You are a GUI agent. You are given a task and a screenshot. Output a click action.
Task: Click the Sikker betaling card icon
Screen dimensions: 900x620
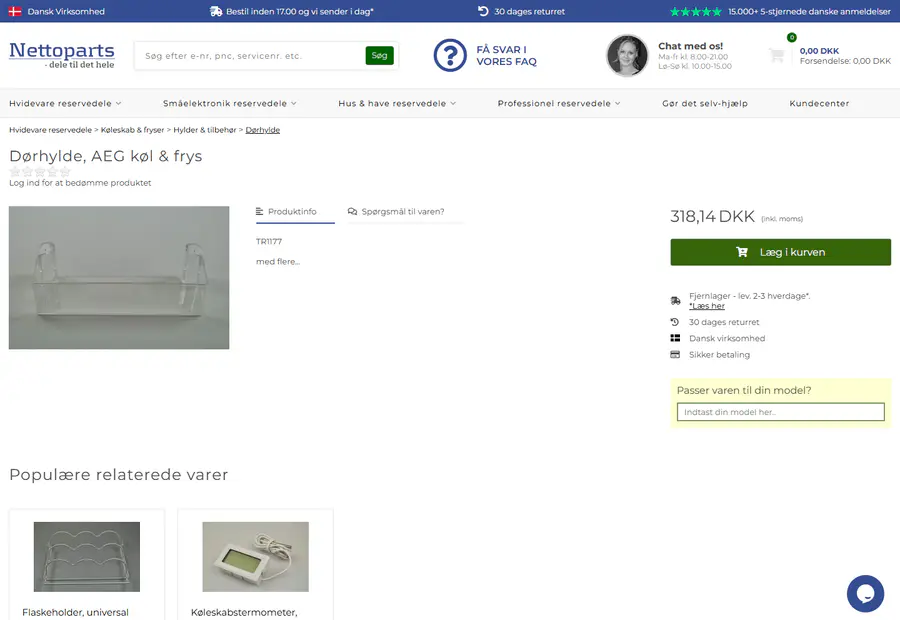click(x=675, y=355)
